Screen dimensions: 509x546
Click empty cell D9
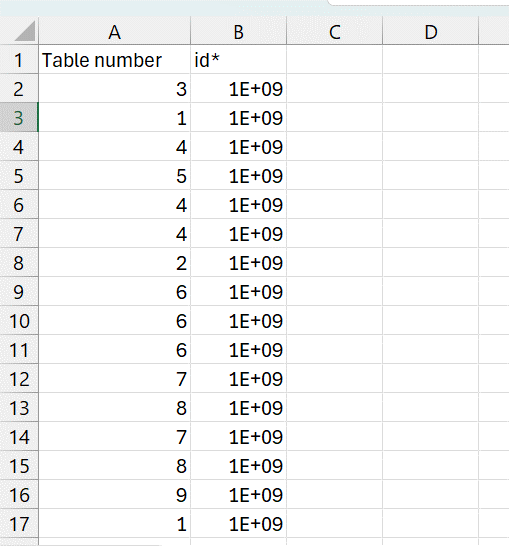(431, 292)
